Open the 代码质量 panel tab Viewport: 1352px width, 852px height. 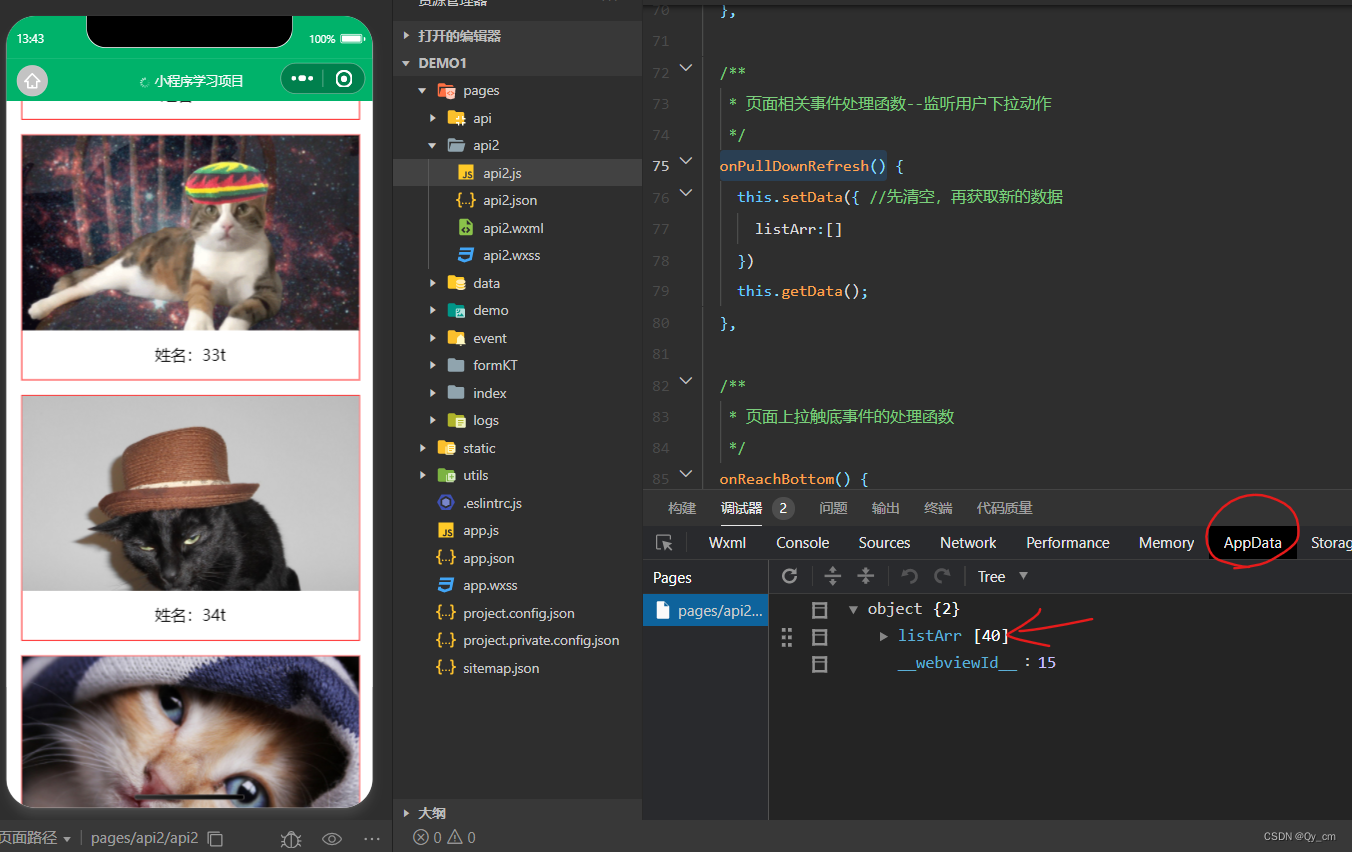pos(1004,508)
